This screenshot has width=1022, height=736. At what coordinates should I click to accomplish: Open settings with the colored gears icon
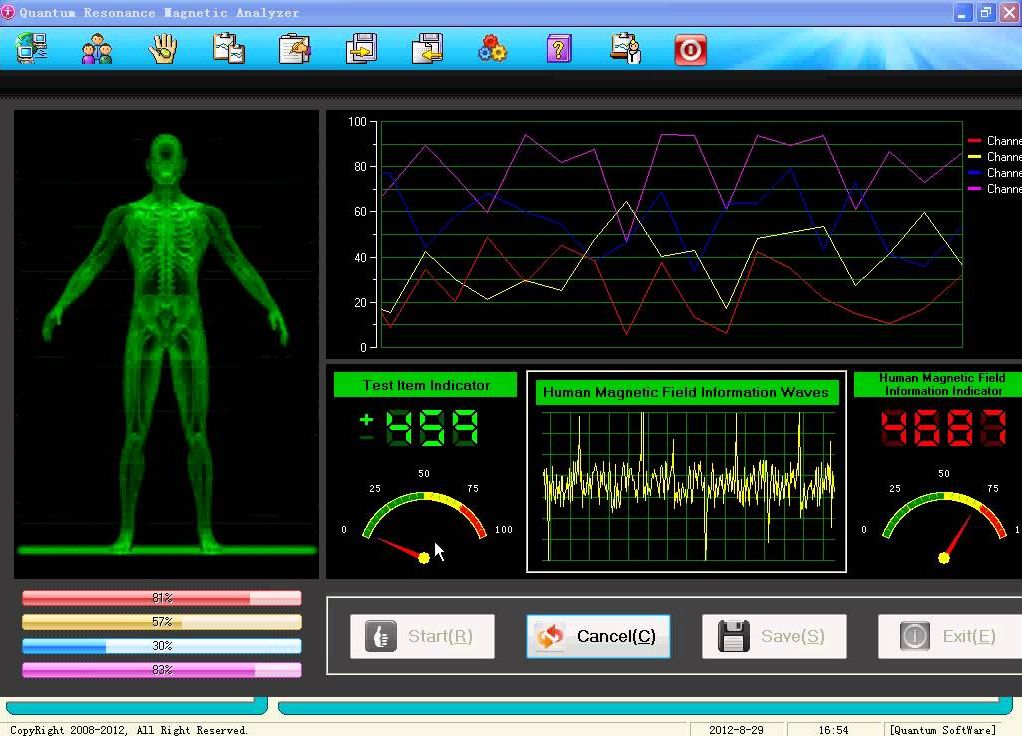pos(492,49)
